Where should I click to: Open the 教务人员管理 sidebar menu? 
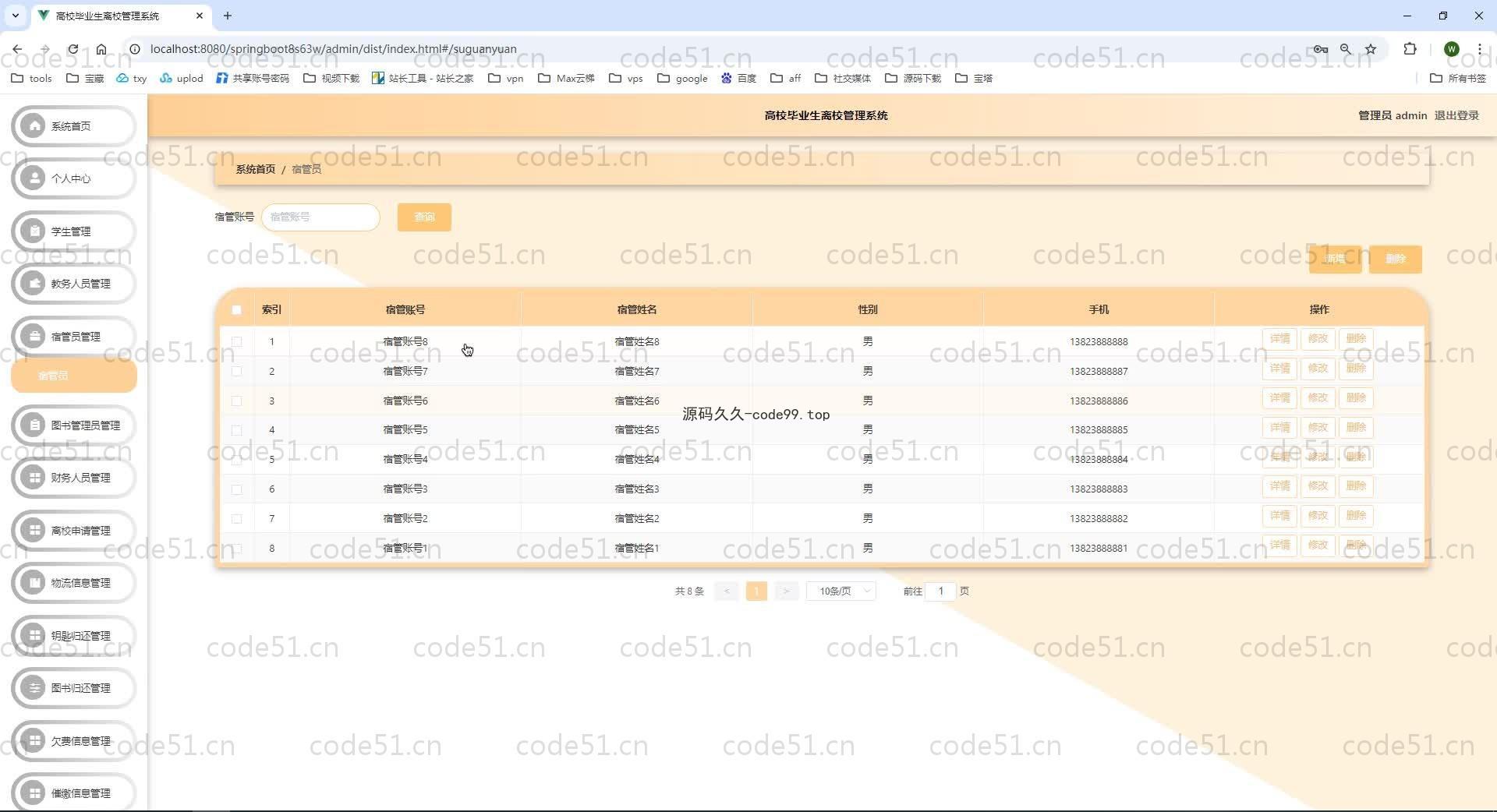[x=74, y=284]
